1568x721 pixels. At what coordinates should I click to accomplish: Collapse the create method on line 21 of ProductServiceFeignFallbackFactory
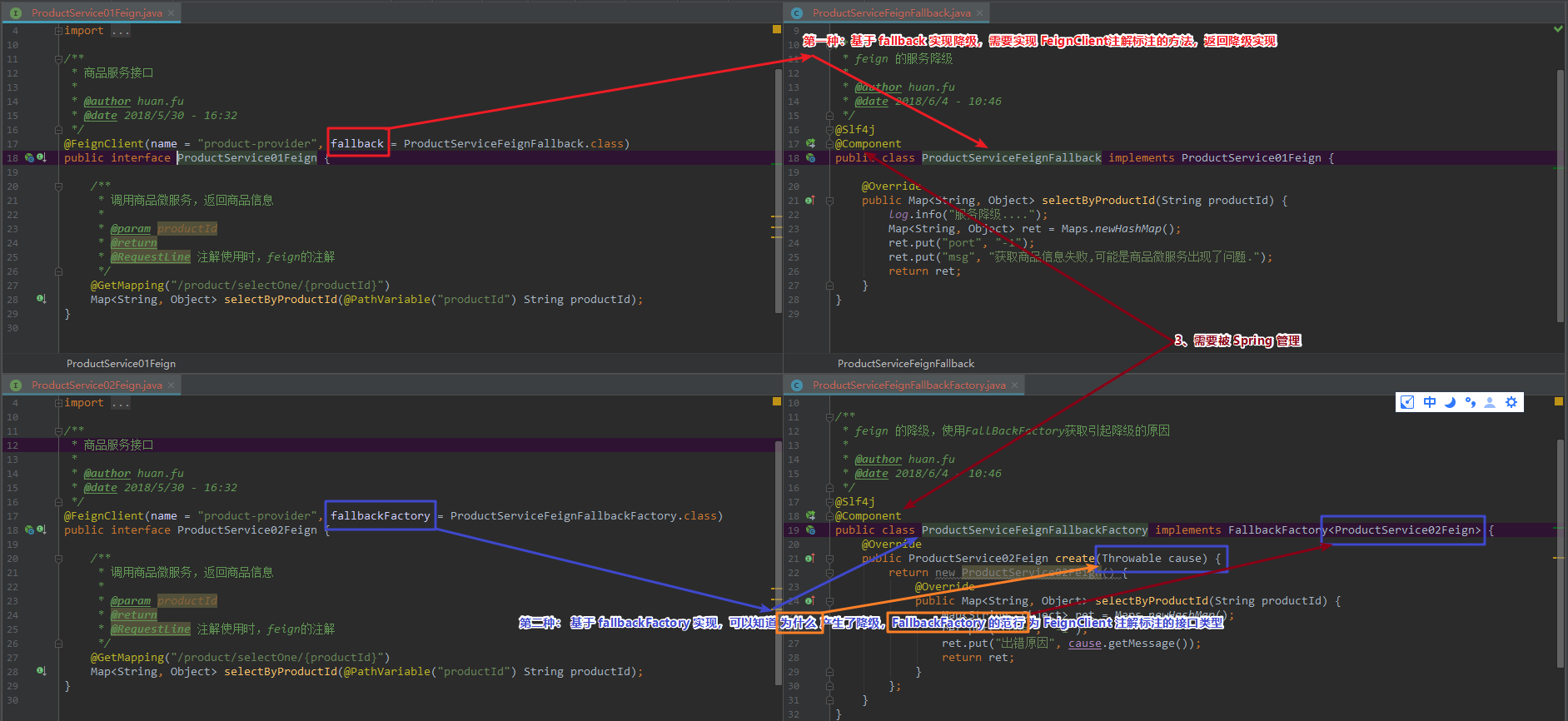[829, 559]
